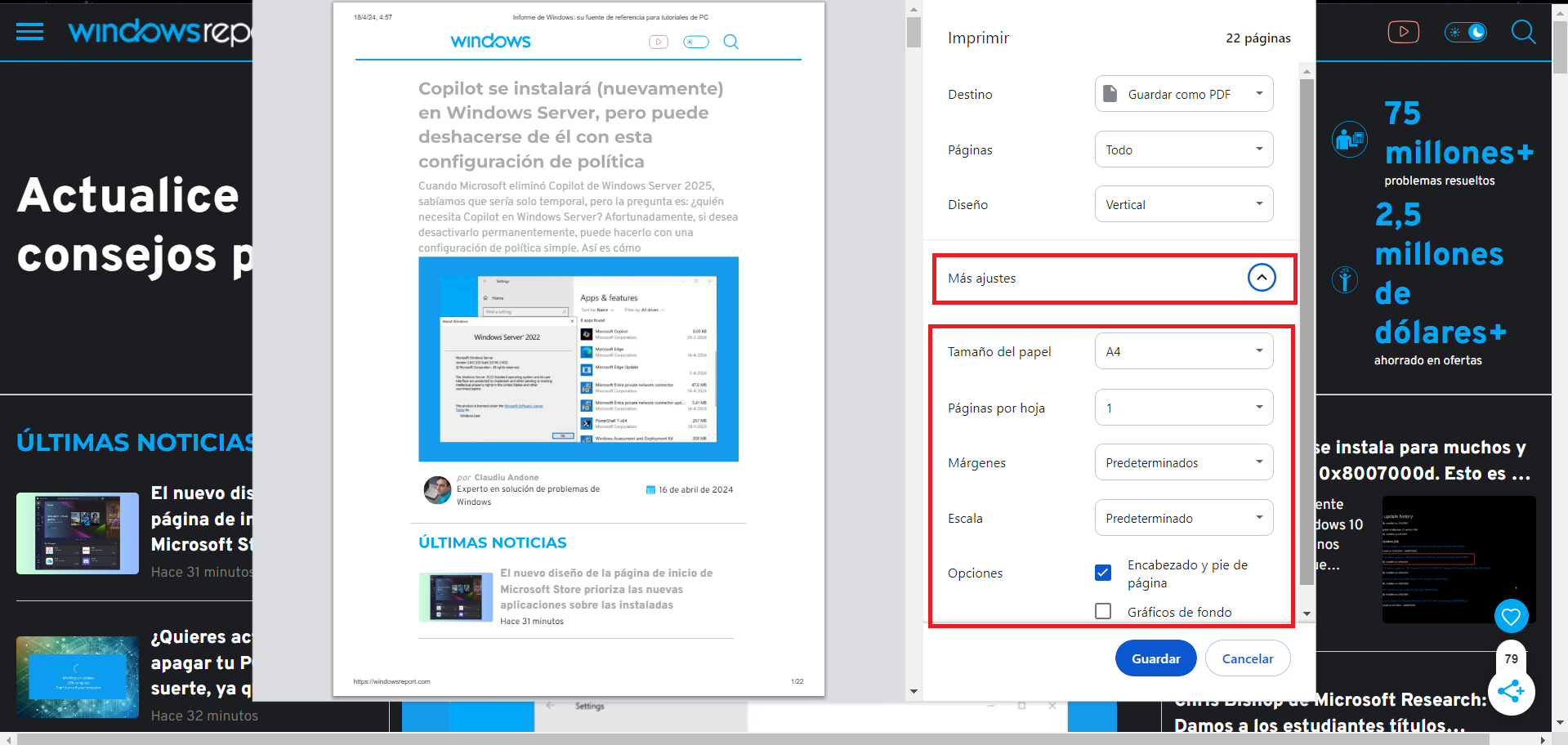The image size is (1568, 745).
Task: Click the blue shutdown PC article thumbnail
Action: coord(78,677)
